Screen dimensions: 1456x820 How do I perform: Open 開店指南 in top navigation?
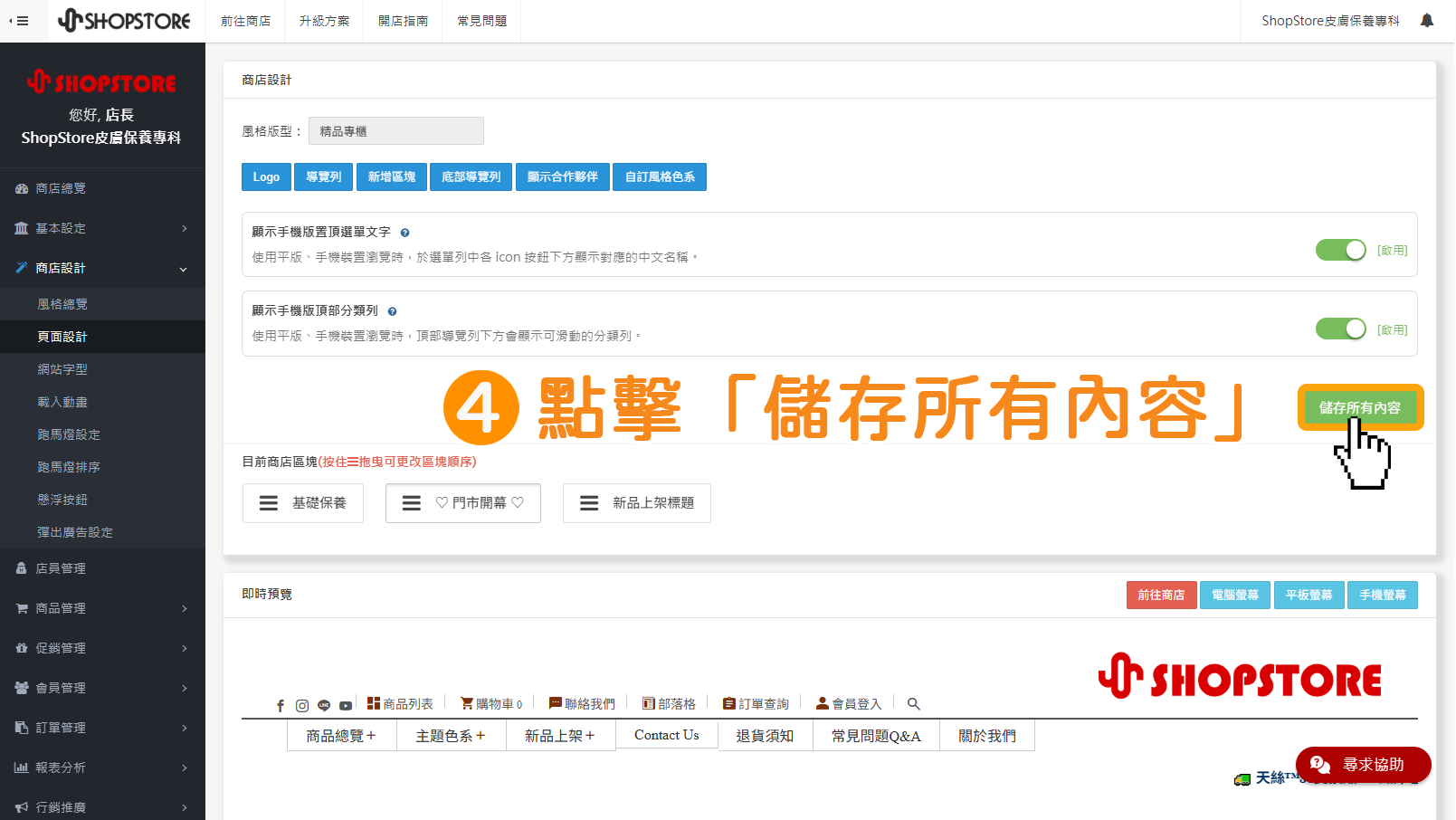point(404,21)
